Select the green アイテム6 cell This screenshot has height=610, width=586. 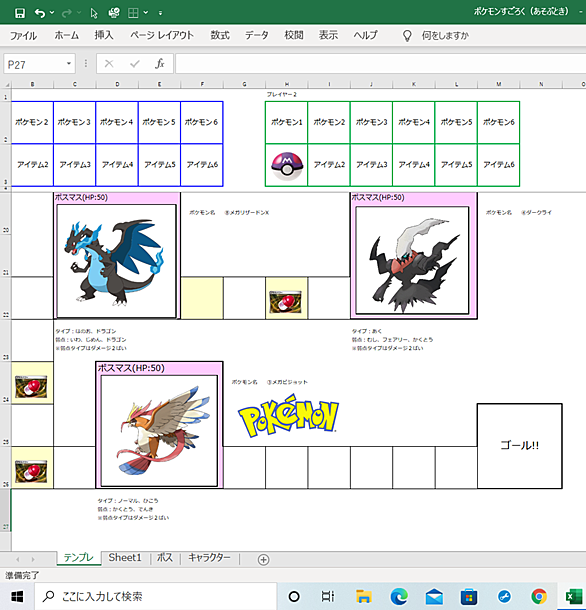click(x=498, y=165)
